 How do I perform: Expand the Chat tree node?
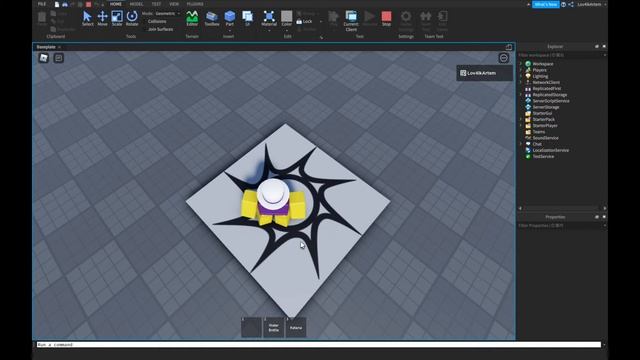[x=521, y=144]
